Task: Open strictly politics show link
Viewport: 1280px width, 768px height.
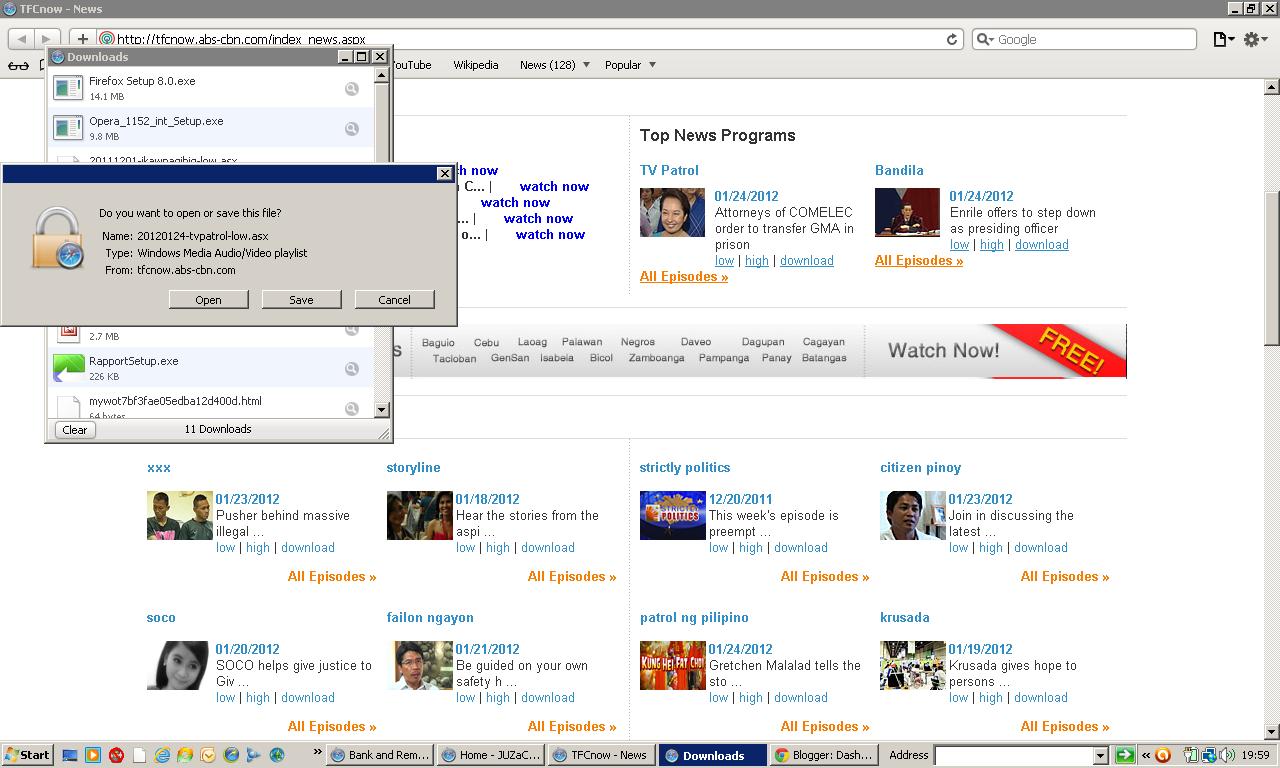Action: coord(685,467)
